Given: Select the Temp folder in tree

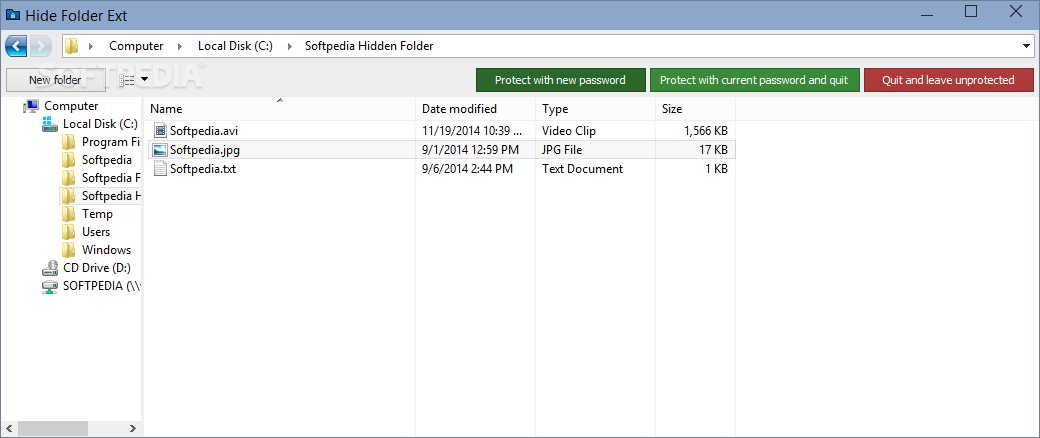Looking at the screenshot, I should (x=97, y=214).
